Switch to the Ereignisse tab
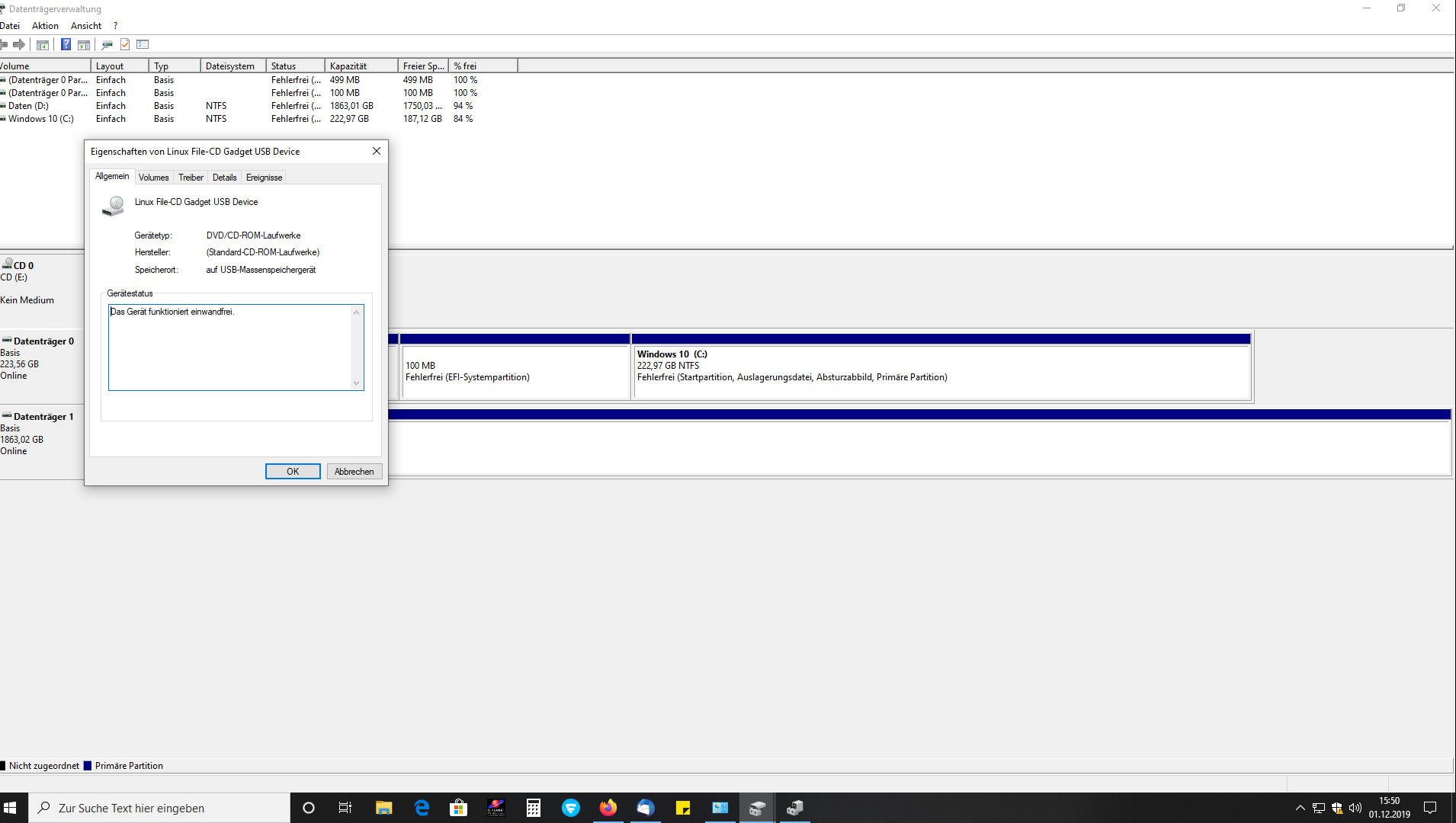1456x823 pixels. pyautogui.click(x=265, y=178)
